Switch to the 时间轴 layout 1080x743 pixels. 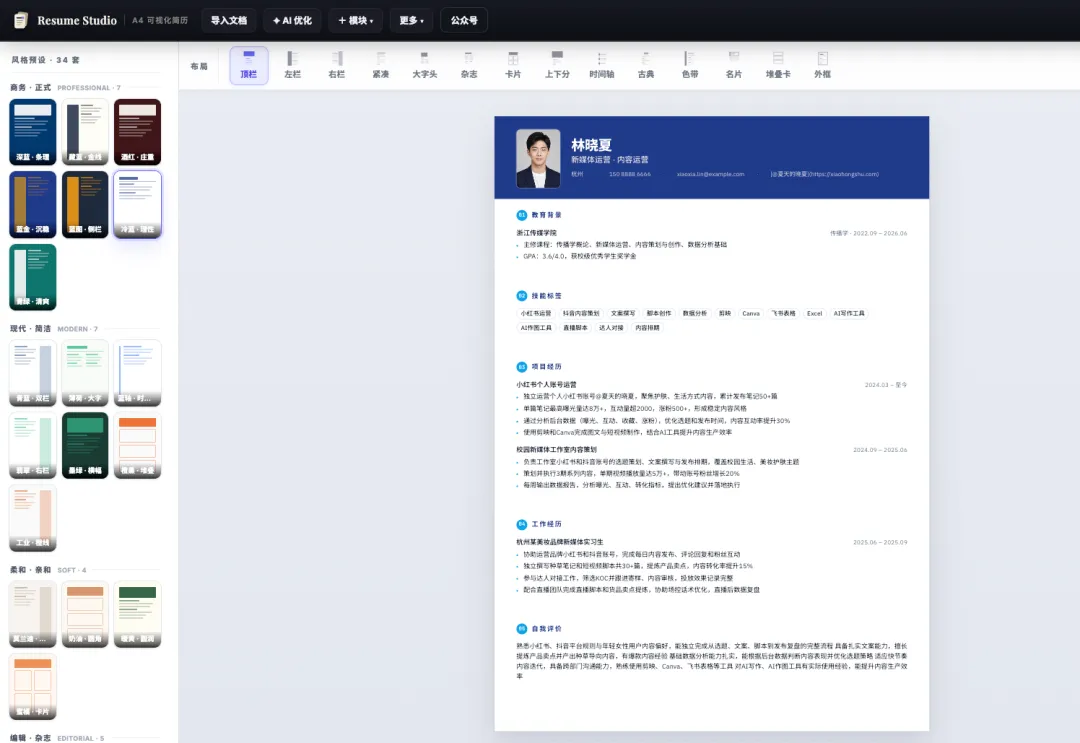(x=602, y=66)
